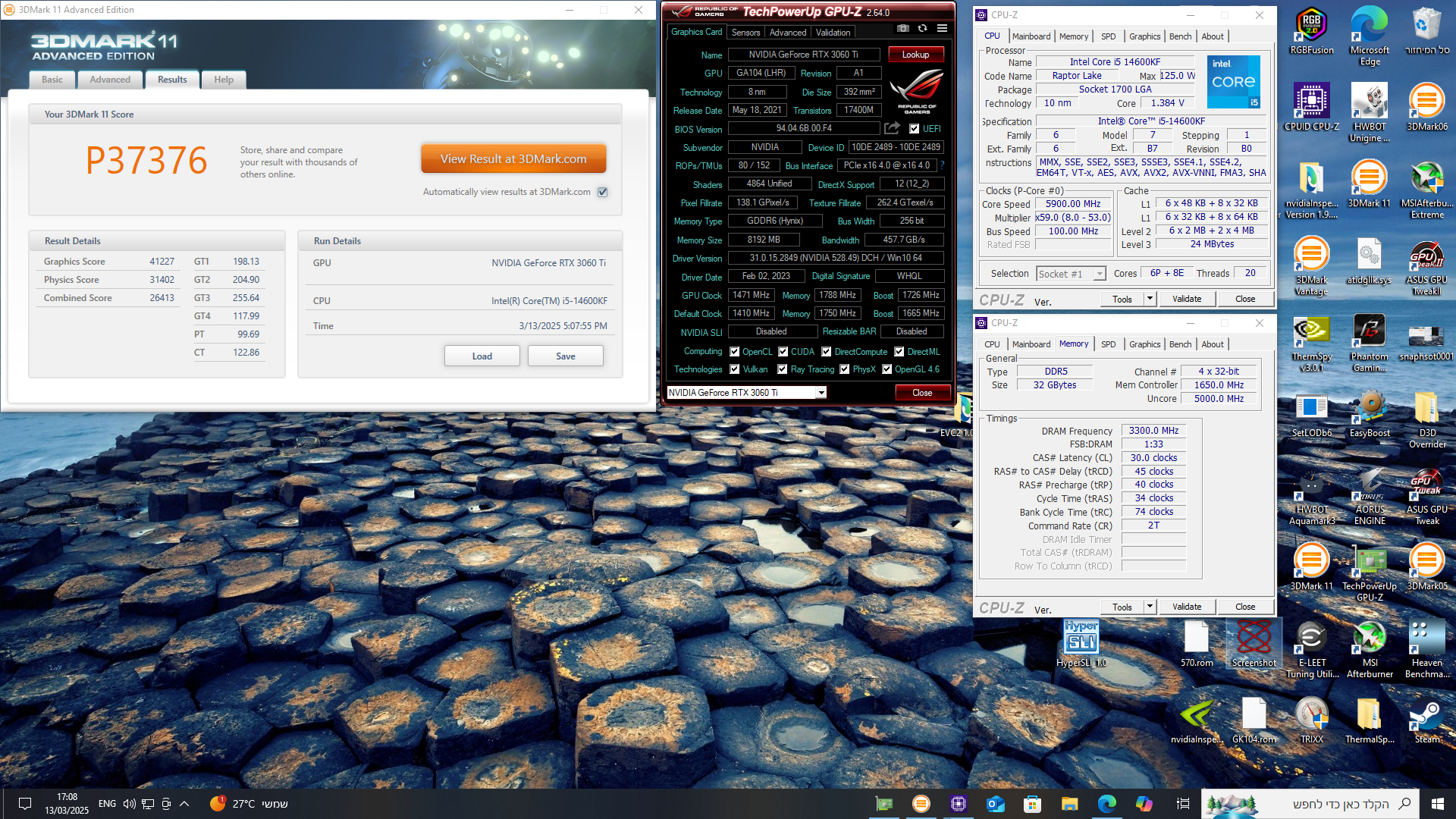Open the GPU selection dropdown in GPU-Z
This screenshot has width=1456, height=819.
(x=821, y=393)
